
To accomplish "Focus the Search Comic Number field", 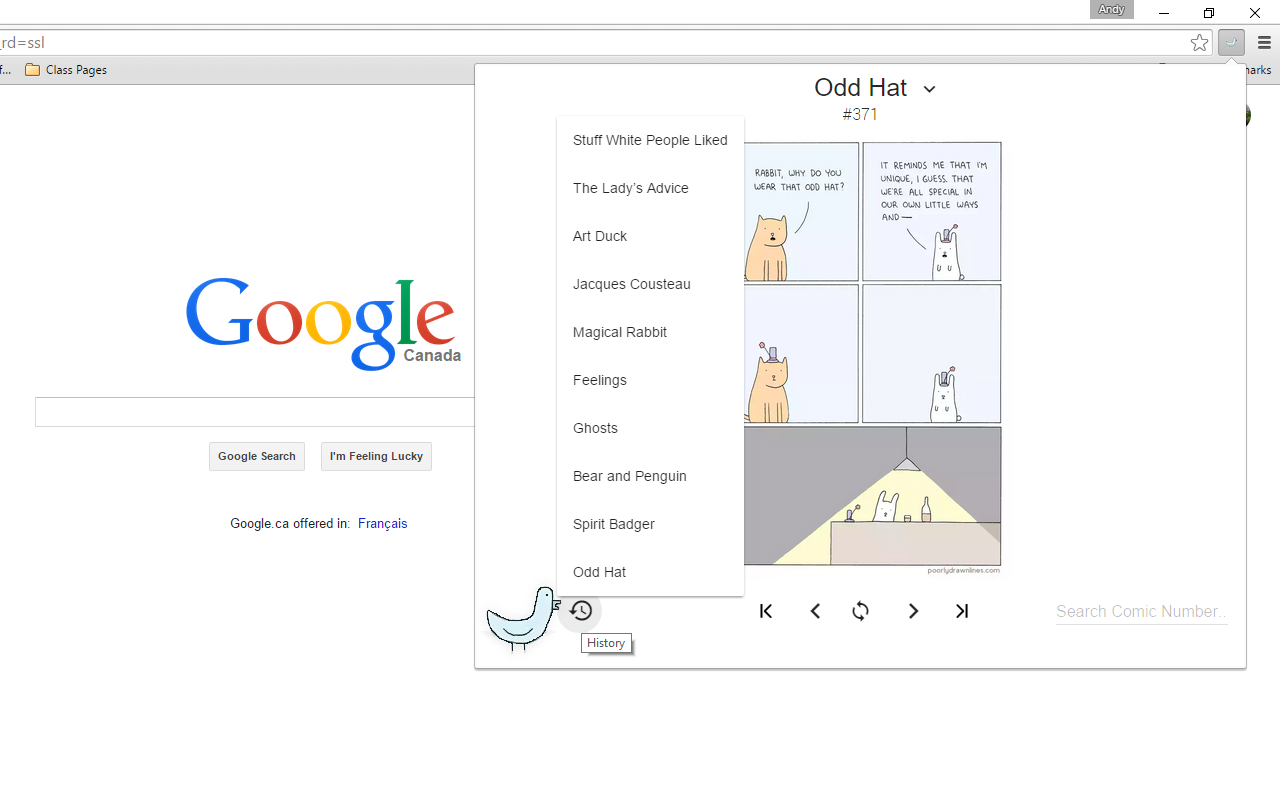I will coord(1141,611).
